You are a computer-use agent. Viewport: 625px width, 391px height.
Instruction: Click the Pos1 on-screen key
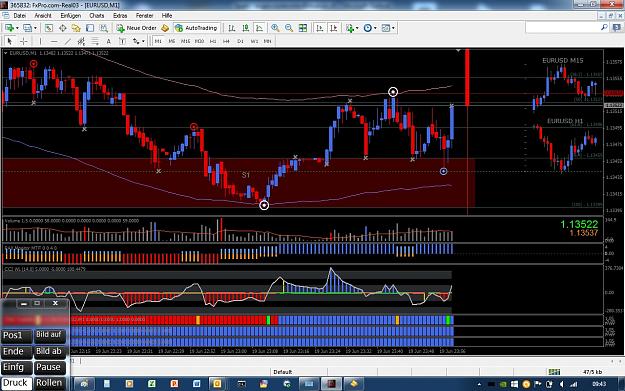16,336
